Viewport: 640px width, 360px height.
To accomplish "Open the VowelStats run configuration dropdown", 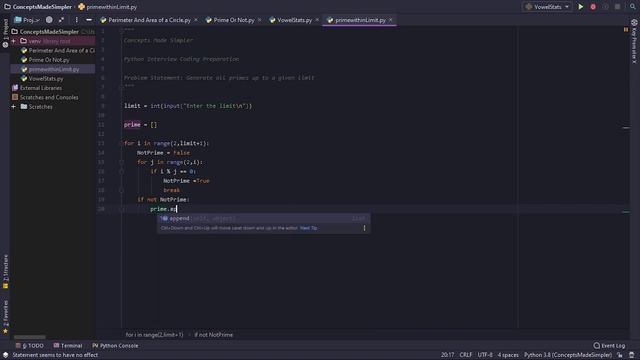I will tap(547, 7).
